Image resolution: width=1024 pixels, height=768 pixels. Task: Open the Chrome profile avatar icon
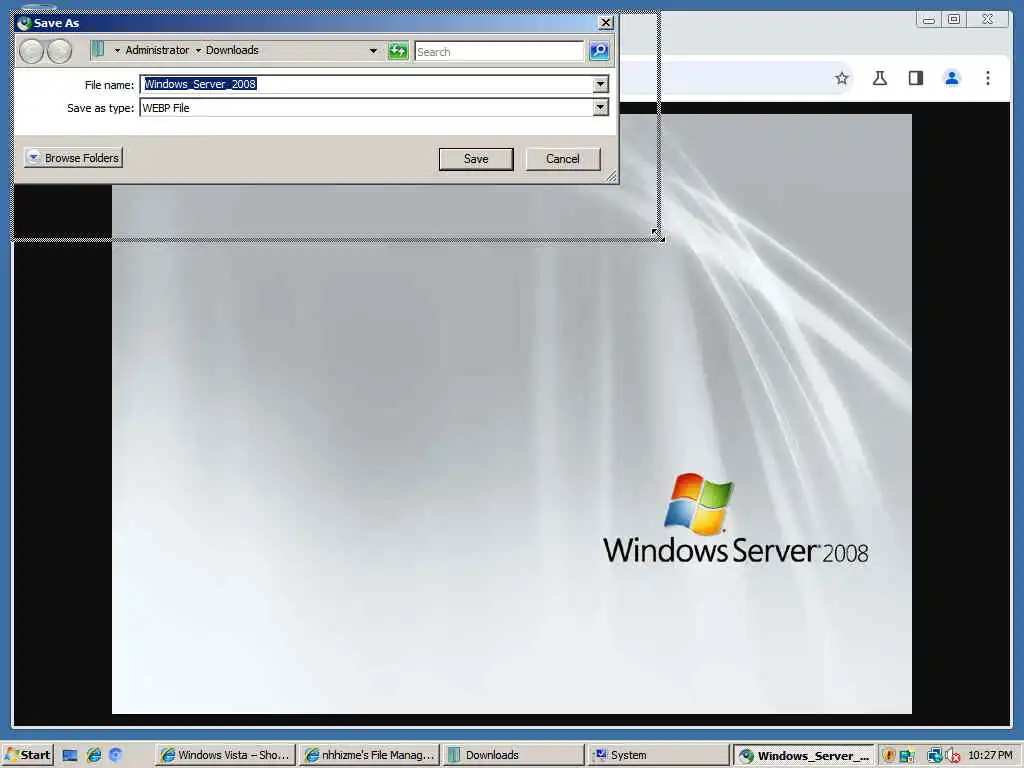point(952,78)
